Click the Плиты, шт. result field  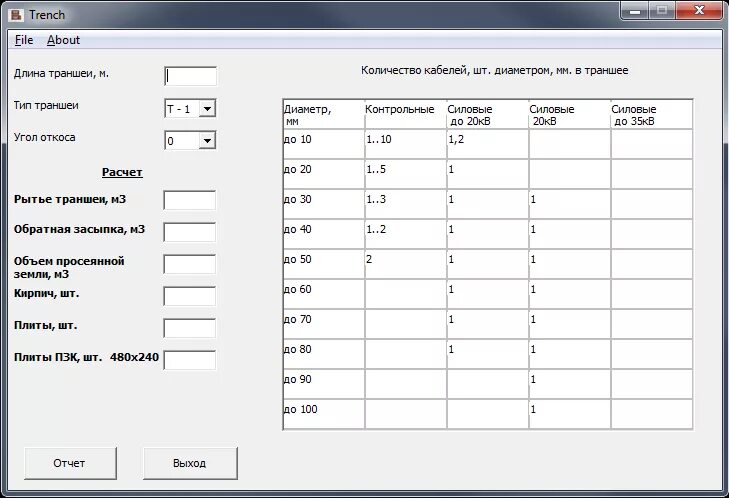point(190,328)
